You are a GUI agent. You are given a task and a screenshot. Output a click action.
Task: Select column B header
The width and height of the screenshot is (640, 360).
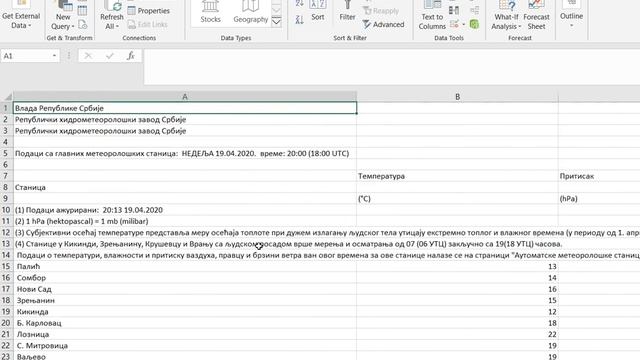457,97
